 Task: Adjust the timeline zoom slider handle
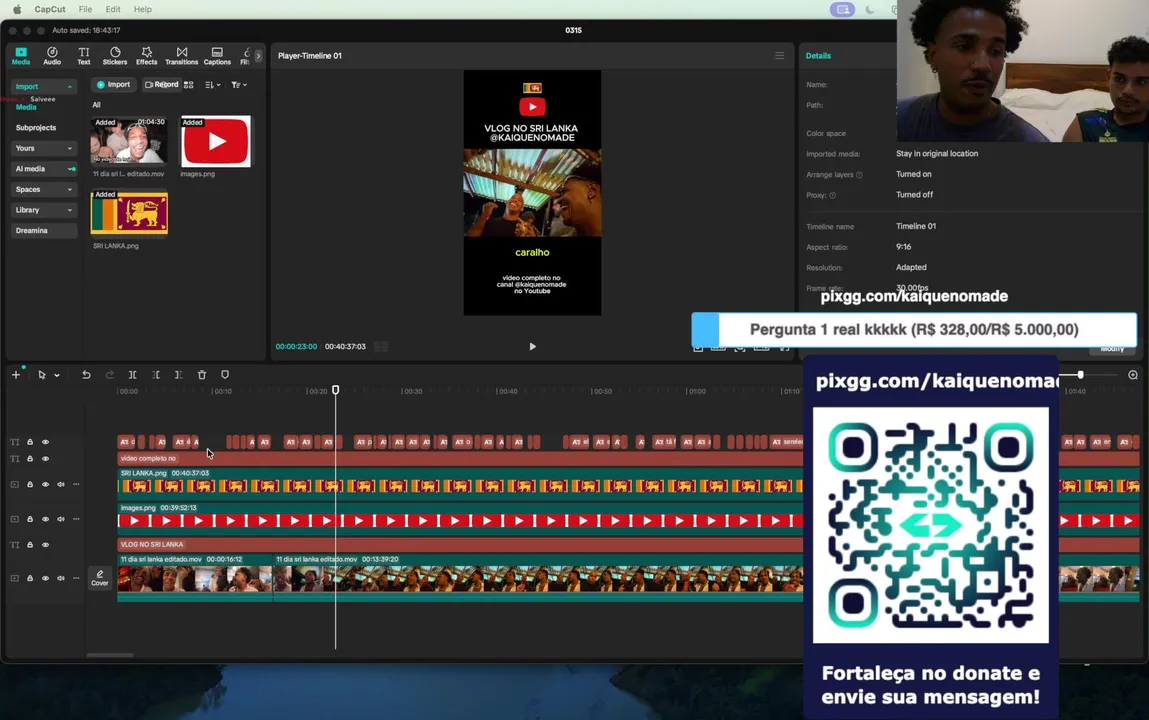1080,374
